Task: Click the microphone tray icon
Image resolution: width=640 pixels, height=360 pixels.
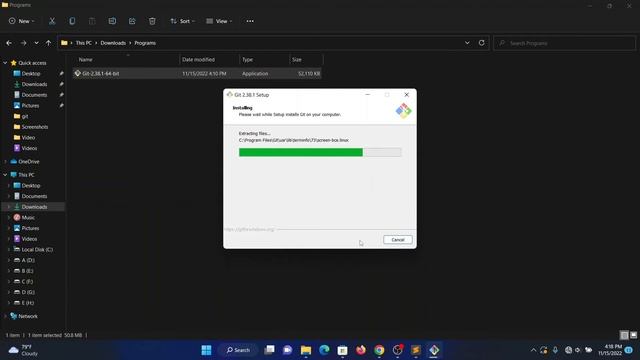Action: (x=555, y=350)
